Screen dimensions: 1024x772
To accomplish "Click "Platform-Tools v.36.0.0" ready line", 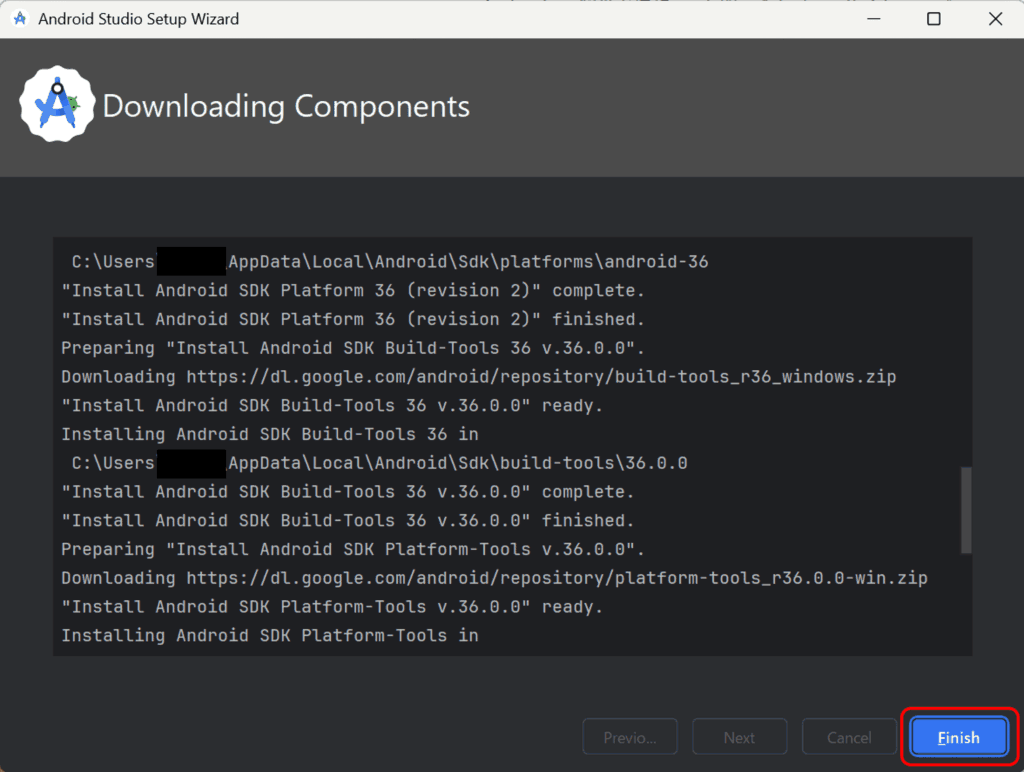I will [332, 607].
